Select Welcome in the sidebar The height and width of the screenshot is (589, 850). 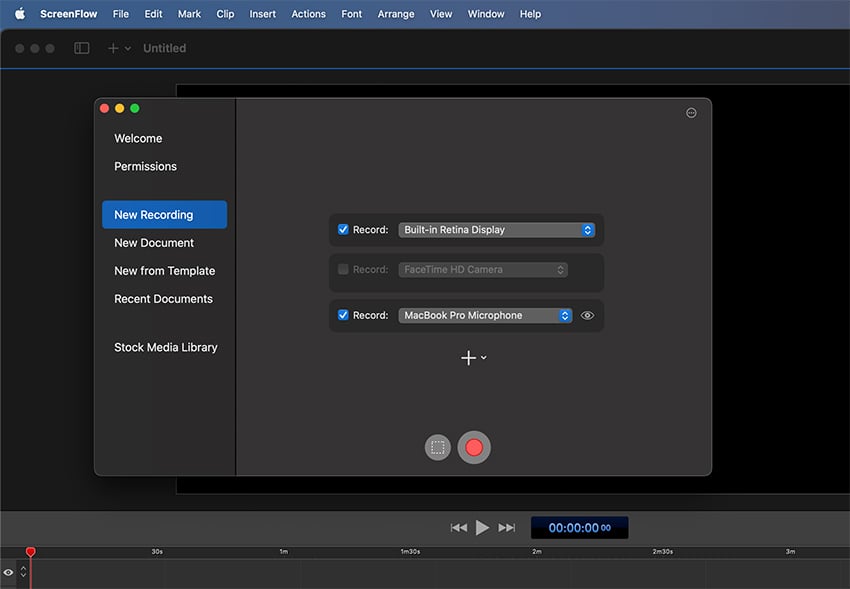pyautogui.click(x=138, y=138)
